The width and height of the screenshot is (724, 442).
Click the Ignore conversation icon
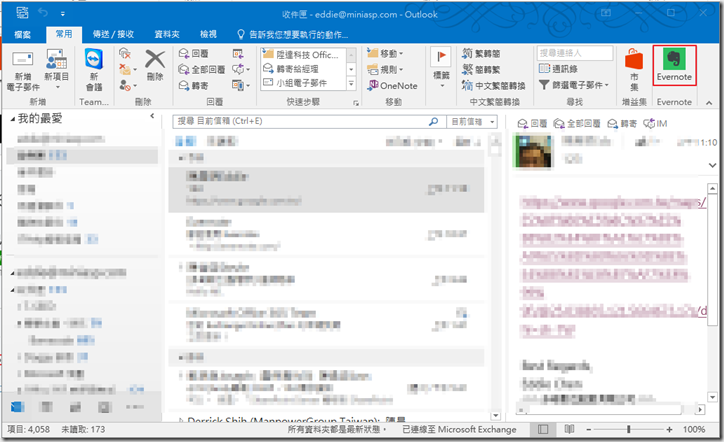tap(125, 54)
